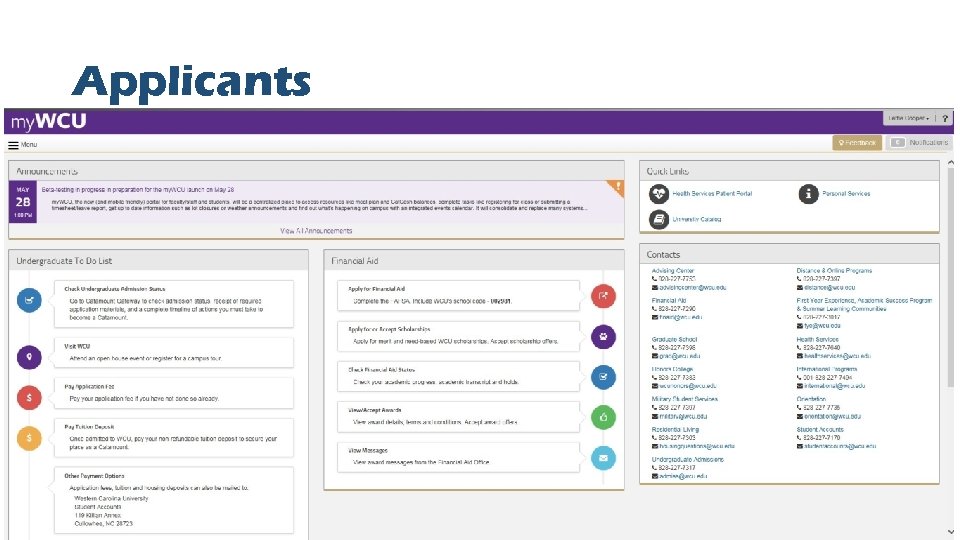Click Orientation contact link

(811, 399)
